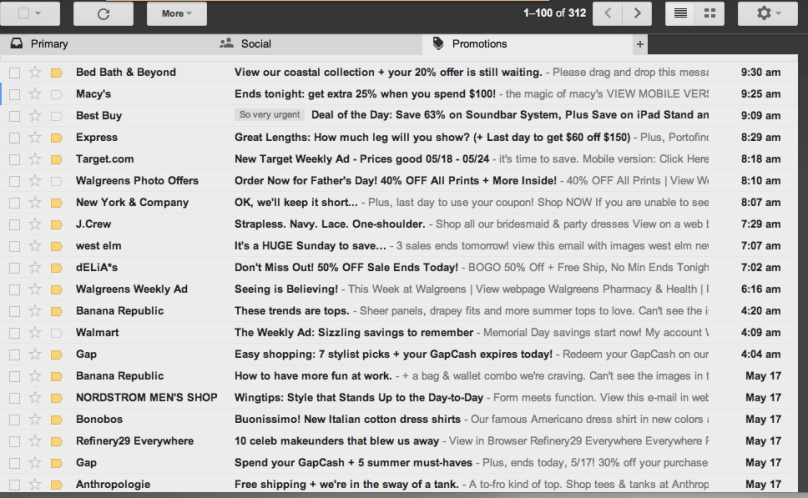Click the '1–100 of 312' message counter

click(x=554, y=13)
